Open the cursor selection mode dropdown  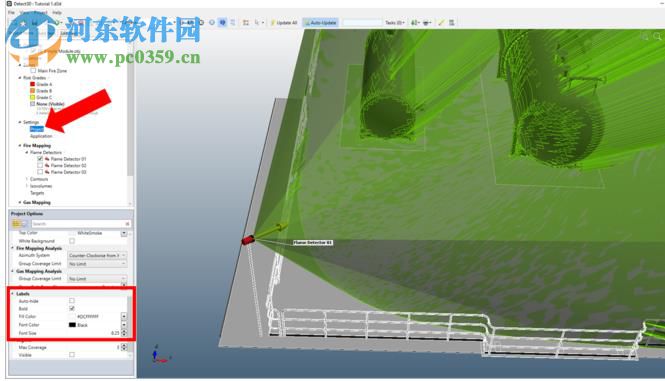tap(259, 22)
